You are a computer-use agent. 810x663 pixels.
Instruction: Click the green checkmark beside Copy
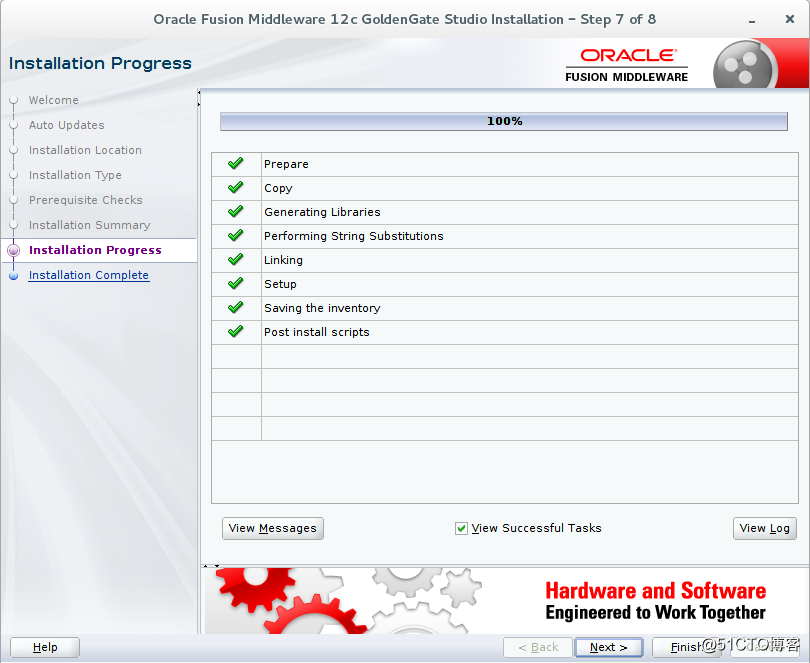pos(236,187)
